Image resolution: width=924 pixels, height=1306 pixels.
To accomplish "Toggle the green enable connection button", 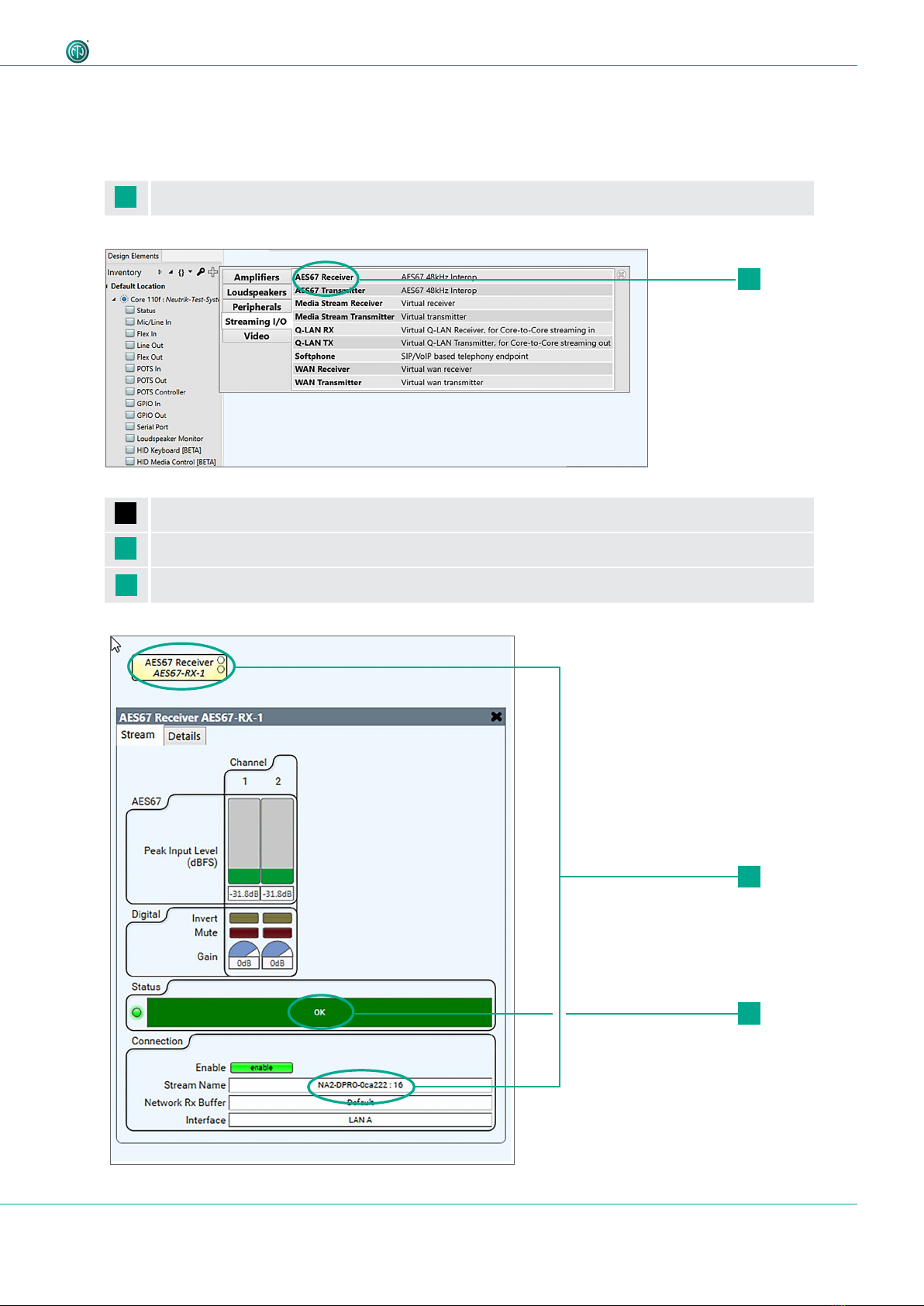I will pos(261,1067).
